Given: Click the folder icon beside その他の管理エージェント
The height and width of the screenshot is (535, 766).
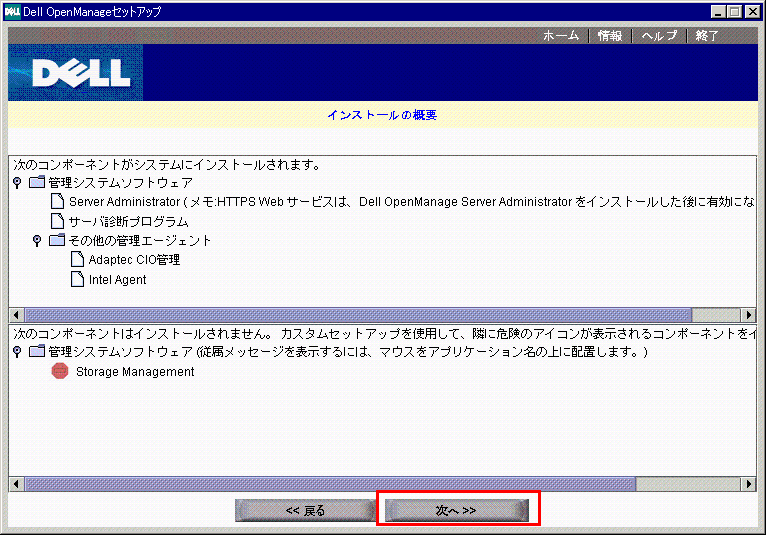Looking at the screenshot, I should [x=57, y=240].
